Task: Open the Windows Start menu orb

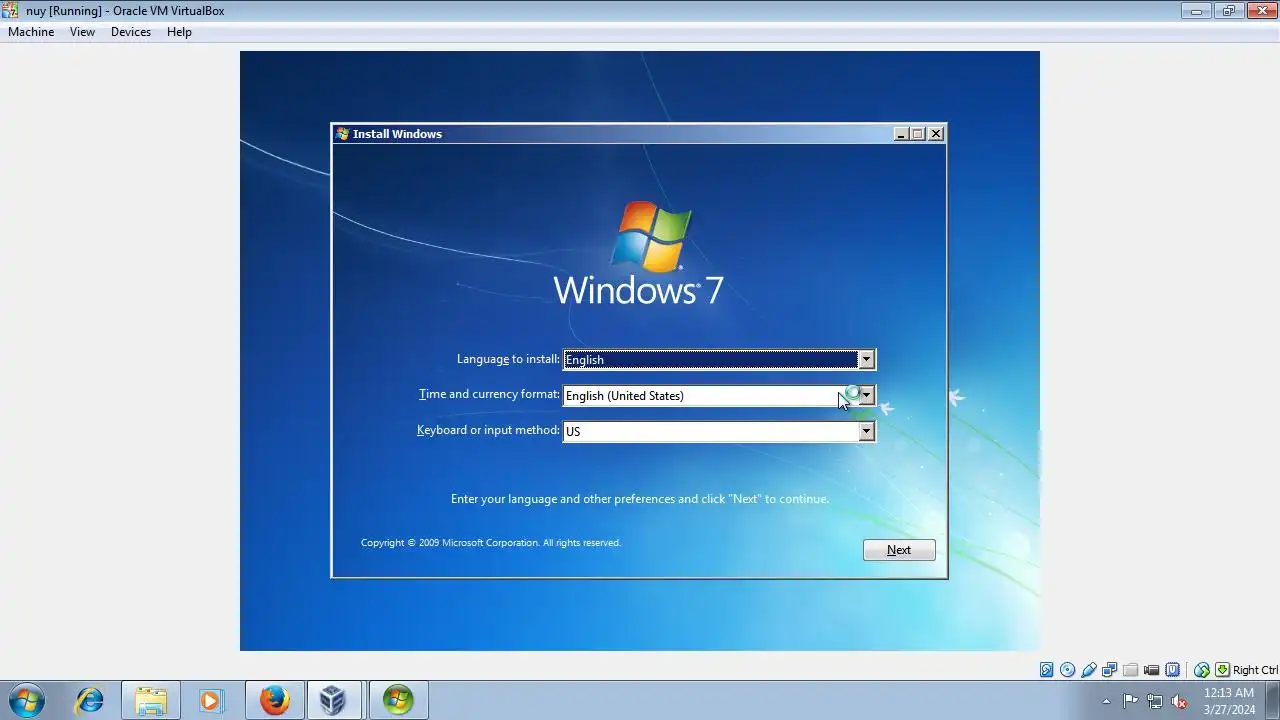Action: 27,700
